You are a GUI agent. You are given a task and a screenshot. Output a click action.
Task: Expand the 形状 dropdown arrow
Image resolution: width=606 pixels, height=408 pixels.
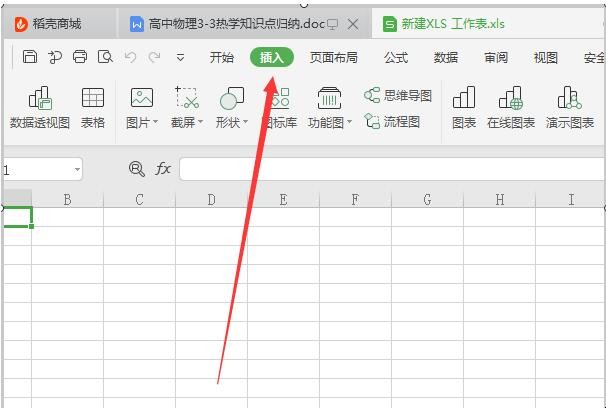tap(245, 122)
